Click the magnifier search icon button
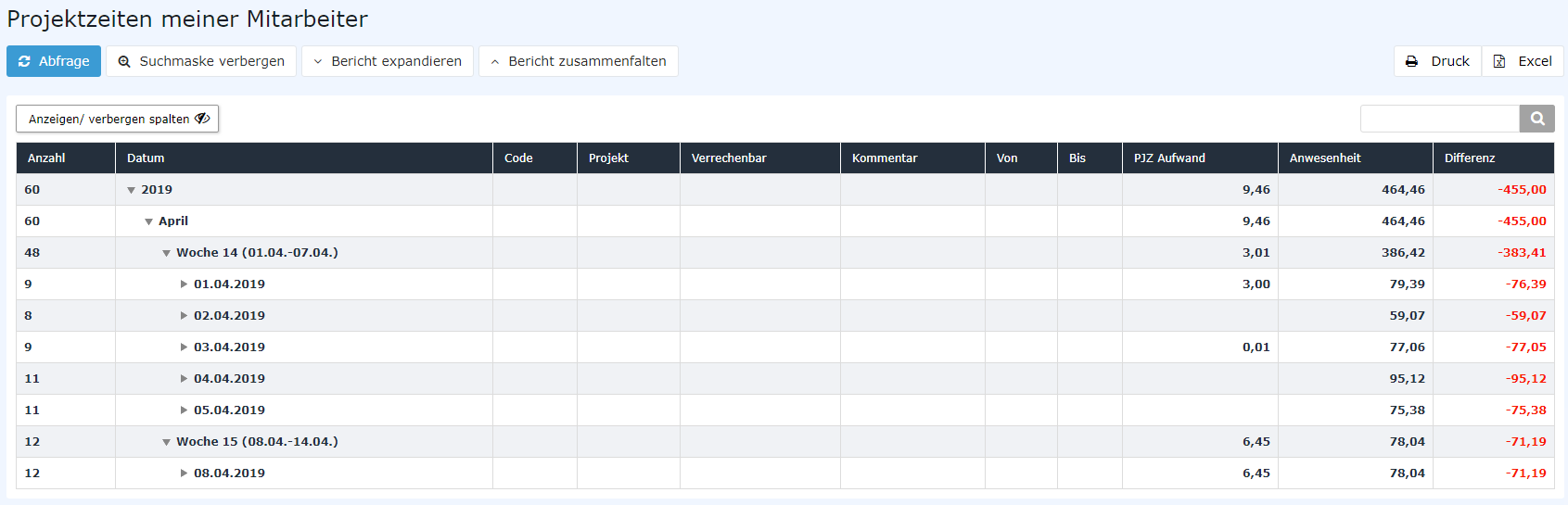The image size is (1568, 505). (x=1537, y=119)
